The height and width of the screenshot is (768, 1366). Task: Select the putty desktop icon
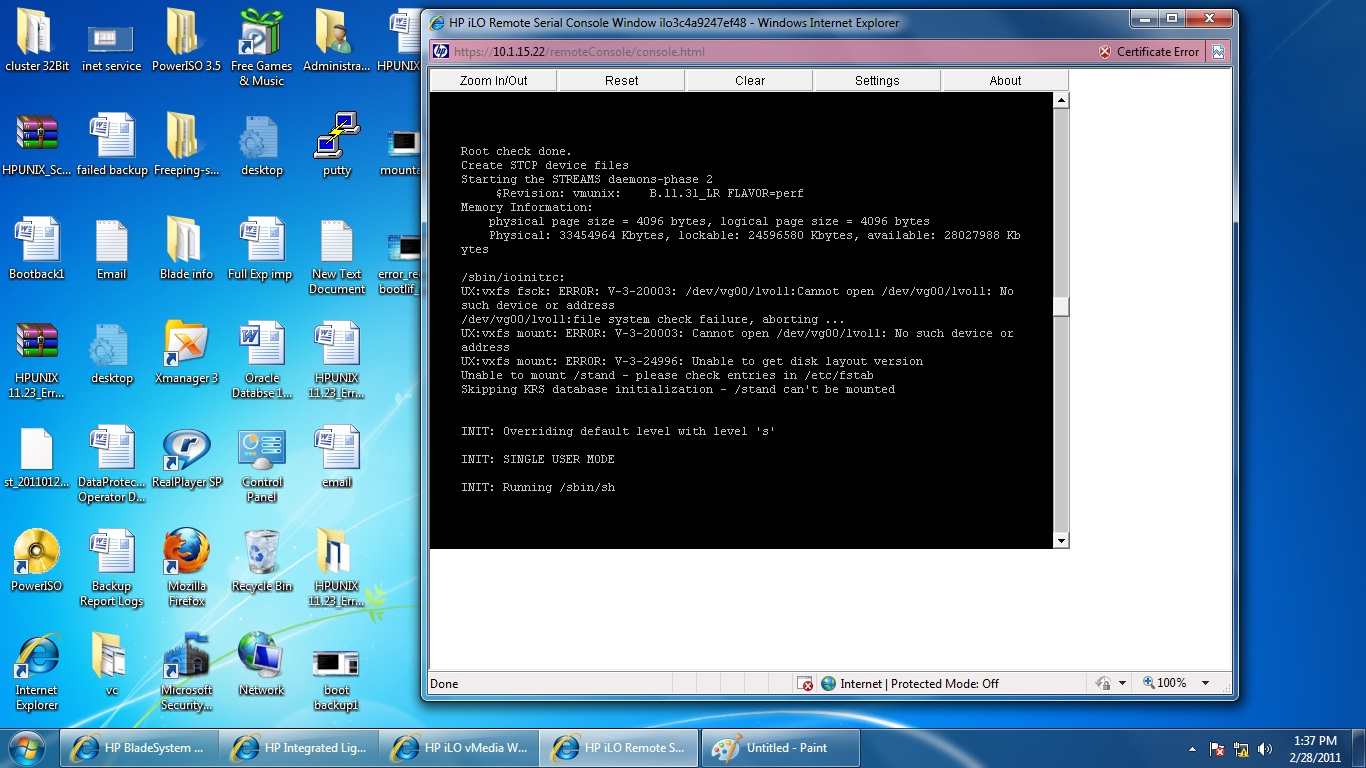coord(337,146)
